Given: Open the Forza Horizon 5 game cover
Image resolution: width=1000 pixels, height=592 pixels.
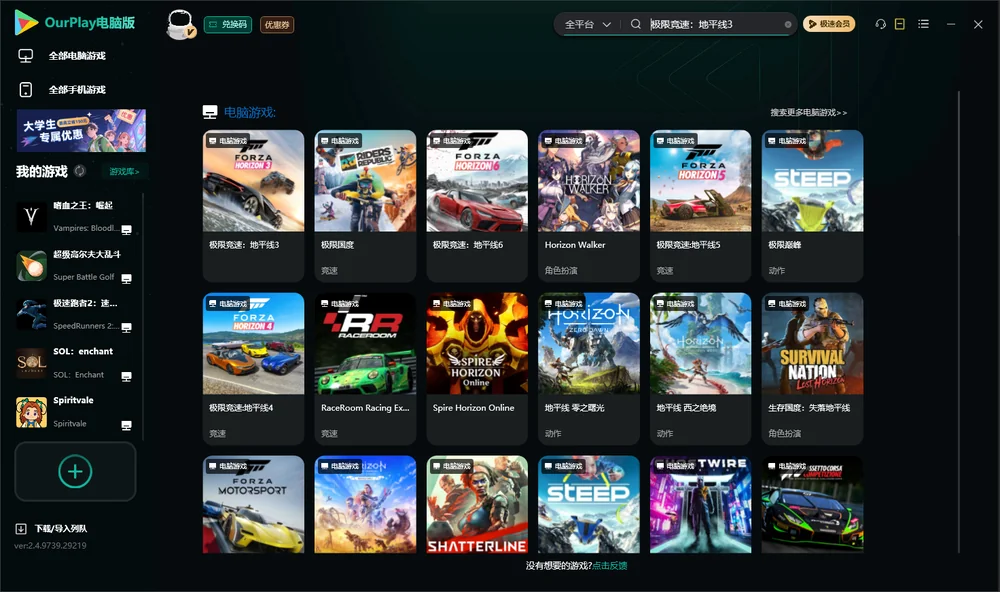Looking at the screenshot, I should point(701,181).
